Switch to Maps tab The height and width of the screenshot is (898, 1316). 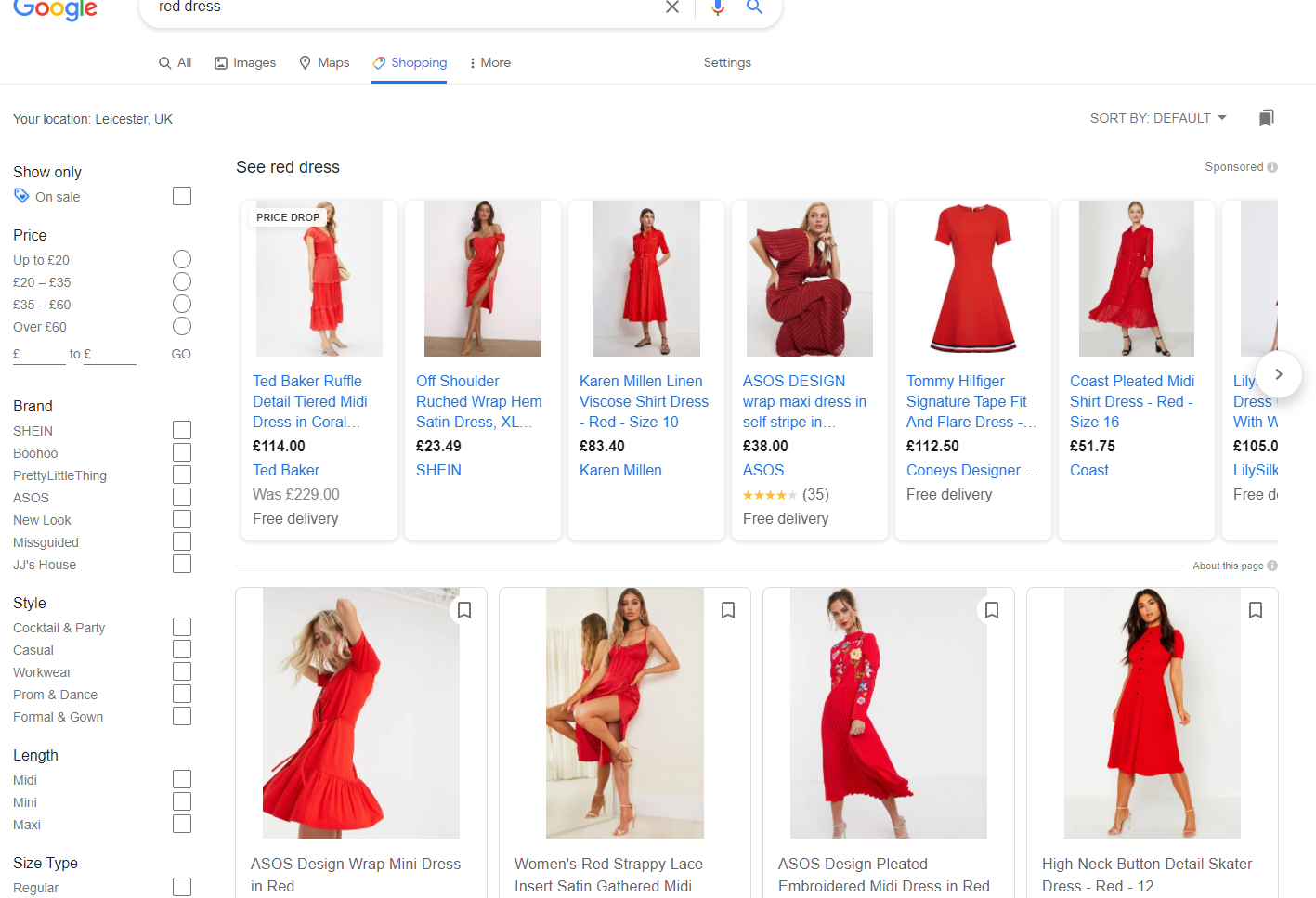pyautogui.click(x=324, y=62)
